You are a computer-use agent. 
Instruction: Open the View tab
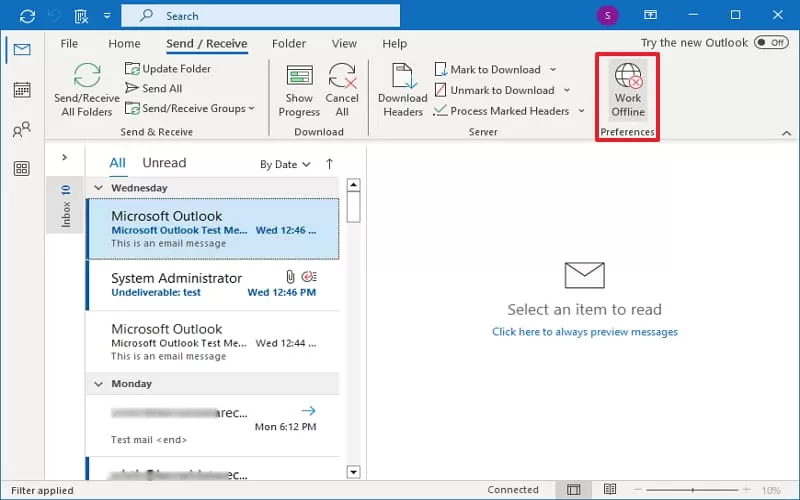344,43
